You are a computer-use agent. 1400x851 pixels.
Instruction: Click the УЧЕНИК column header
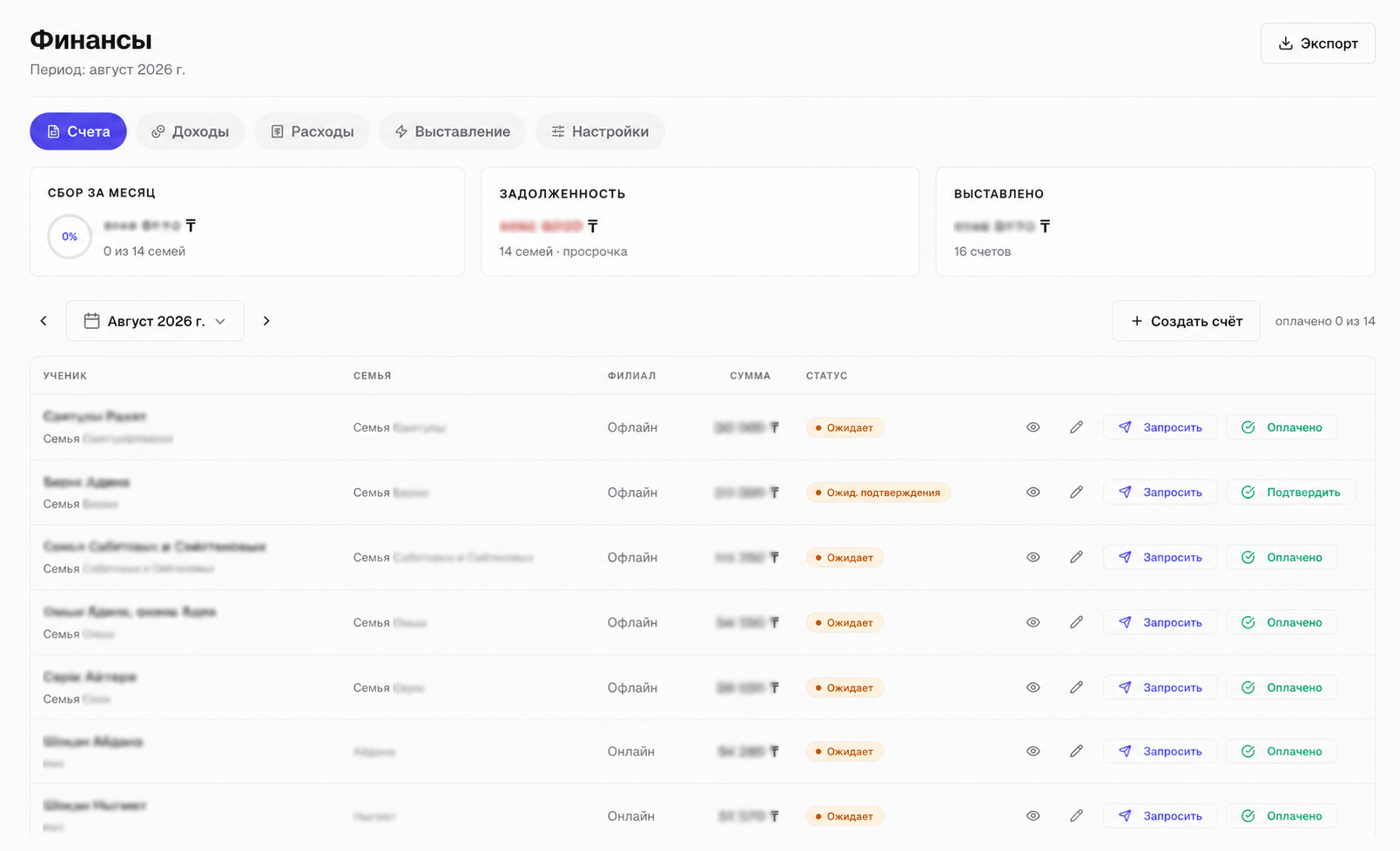click(65, 376)
